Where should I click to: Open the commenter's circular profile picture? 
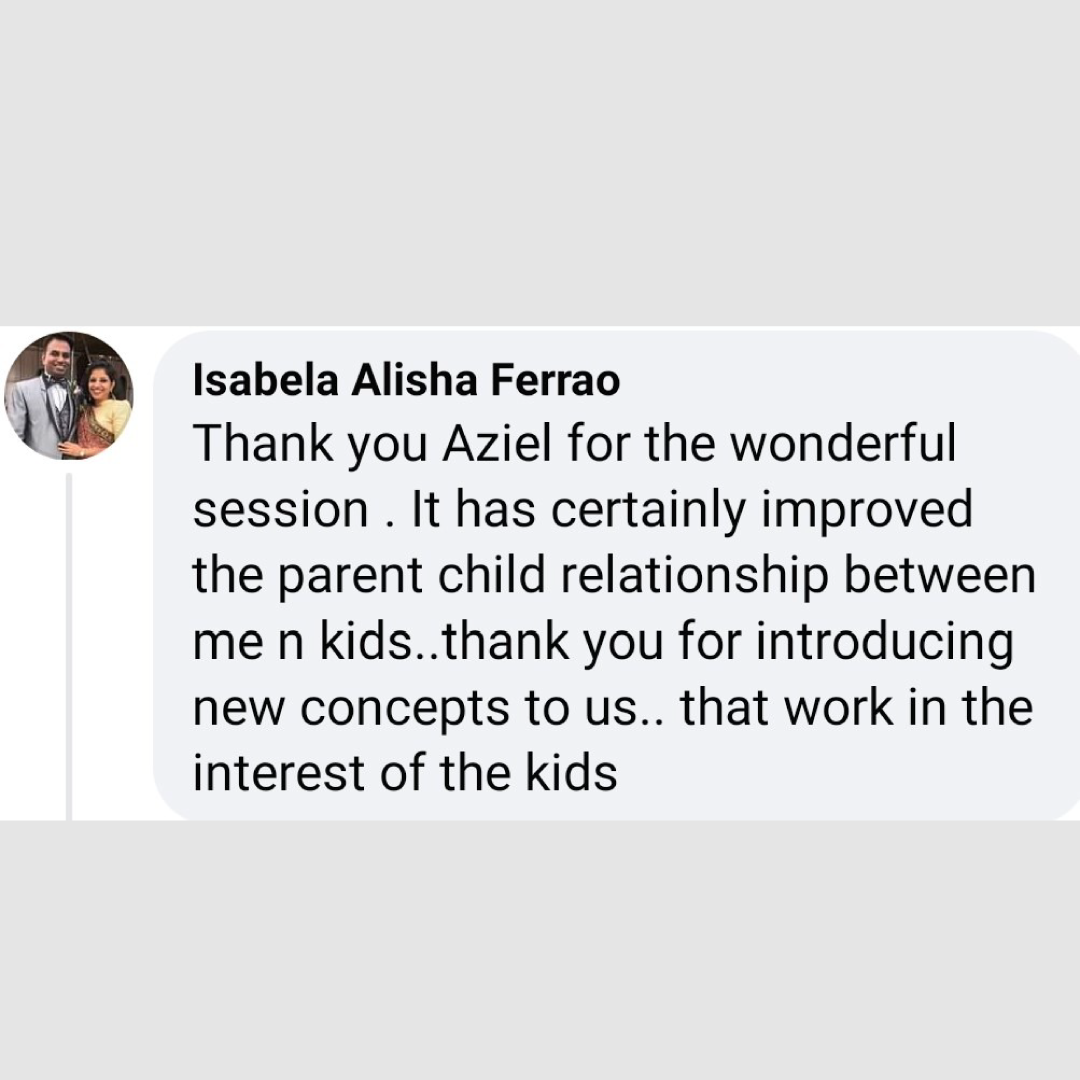click(68, 396)
